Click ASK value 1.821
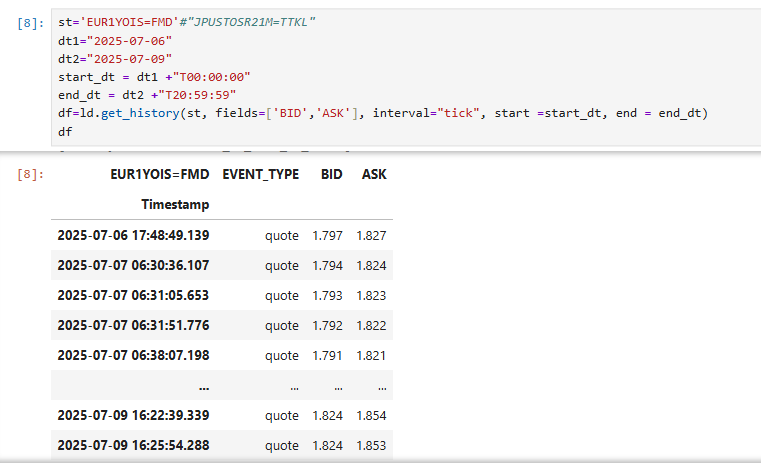 coord(371,355)
